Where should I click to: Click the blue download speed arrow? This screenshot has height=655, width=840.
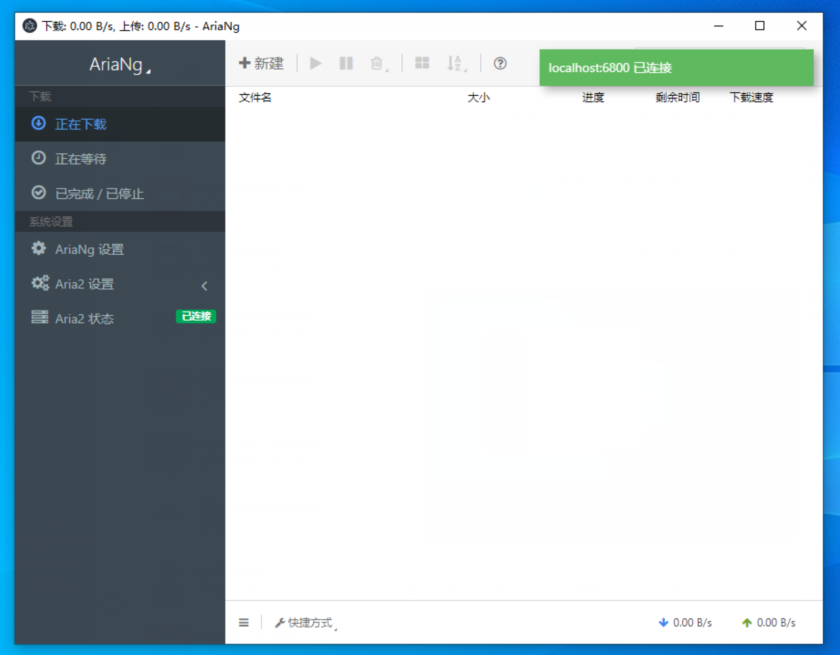(663, 622)
